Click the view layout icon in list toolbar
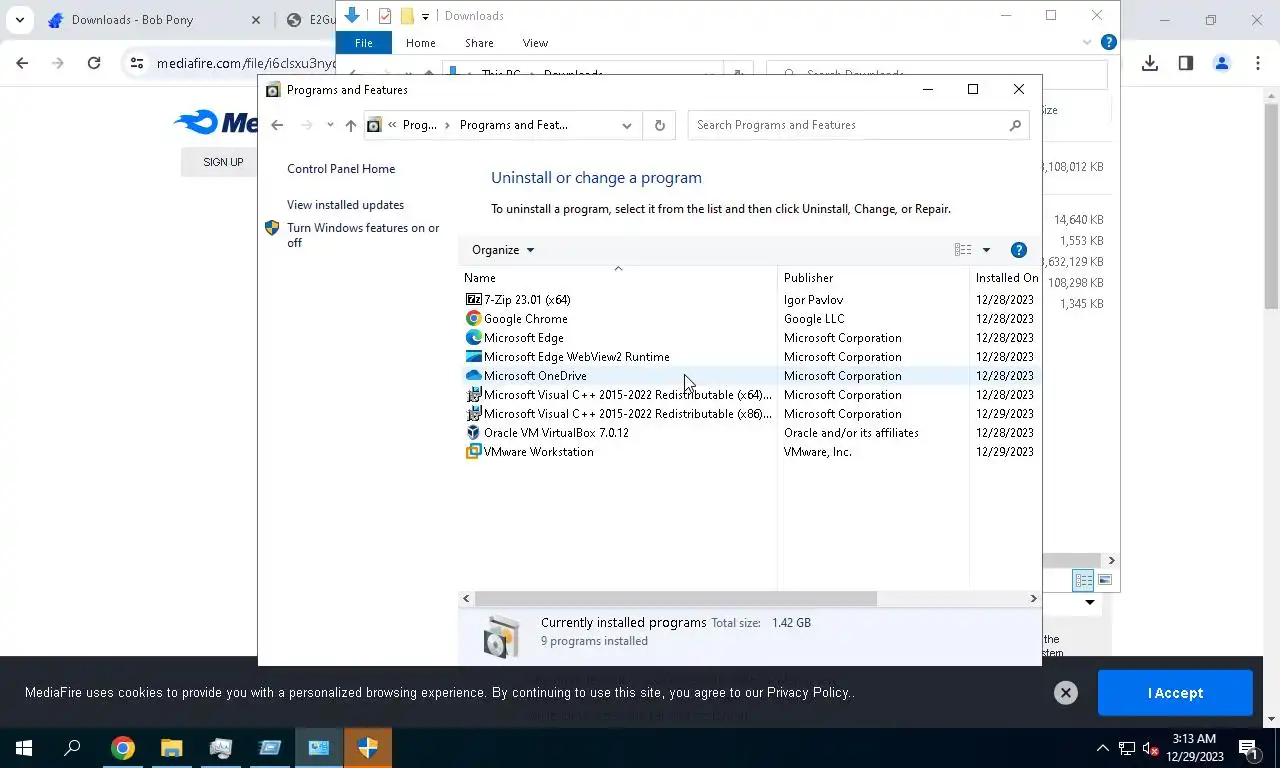Screen dimensions: 1280x768 click(963, 250)
